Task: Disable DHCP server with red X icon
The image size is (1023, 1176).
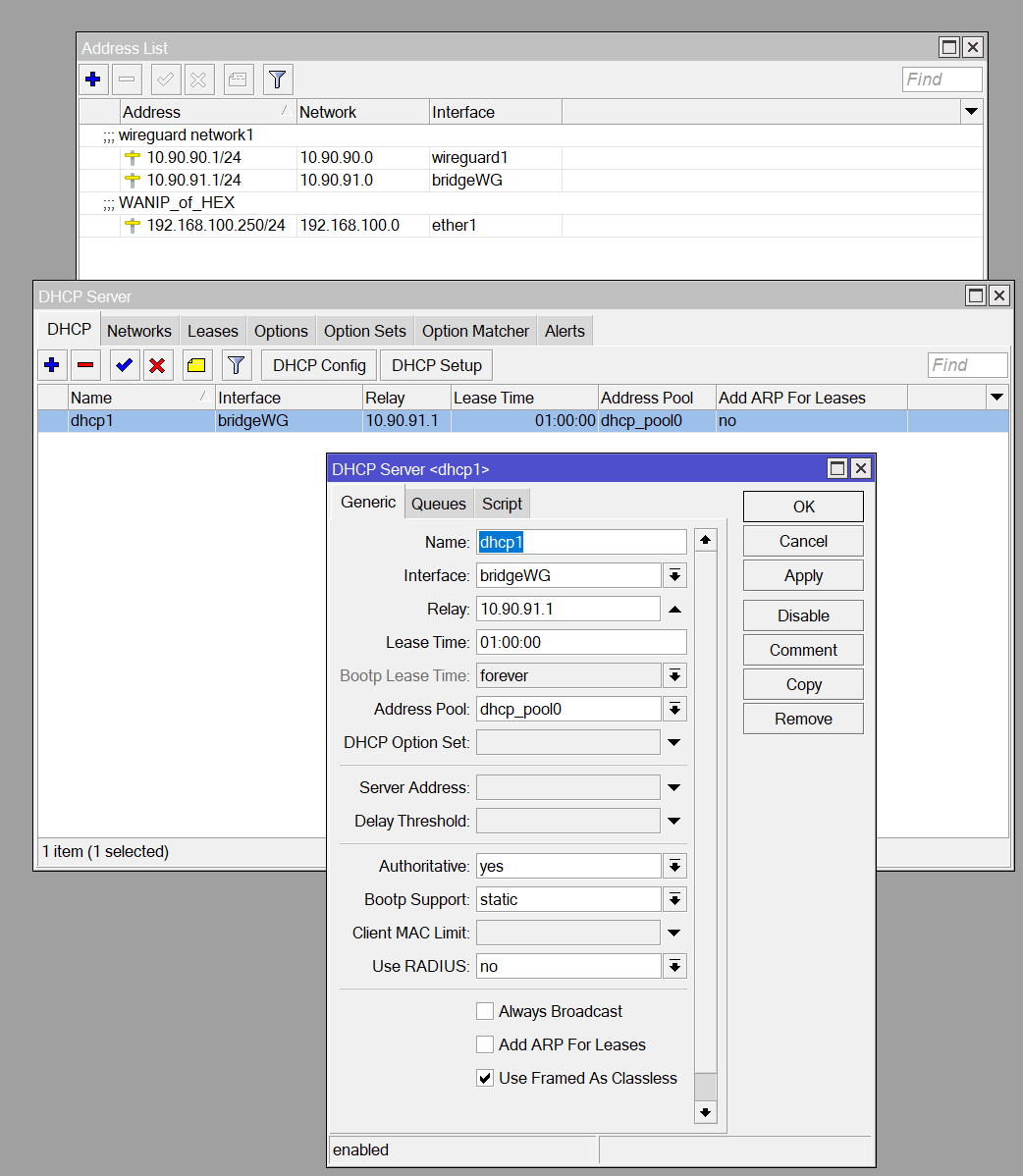Action: (157, 365)
